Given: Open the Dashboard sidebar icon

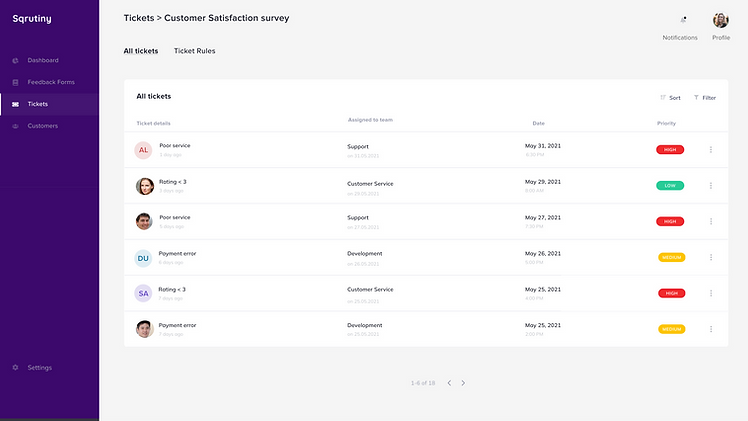Looking at the screenshot, I should (x=15, y=61).
